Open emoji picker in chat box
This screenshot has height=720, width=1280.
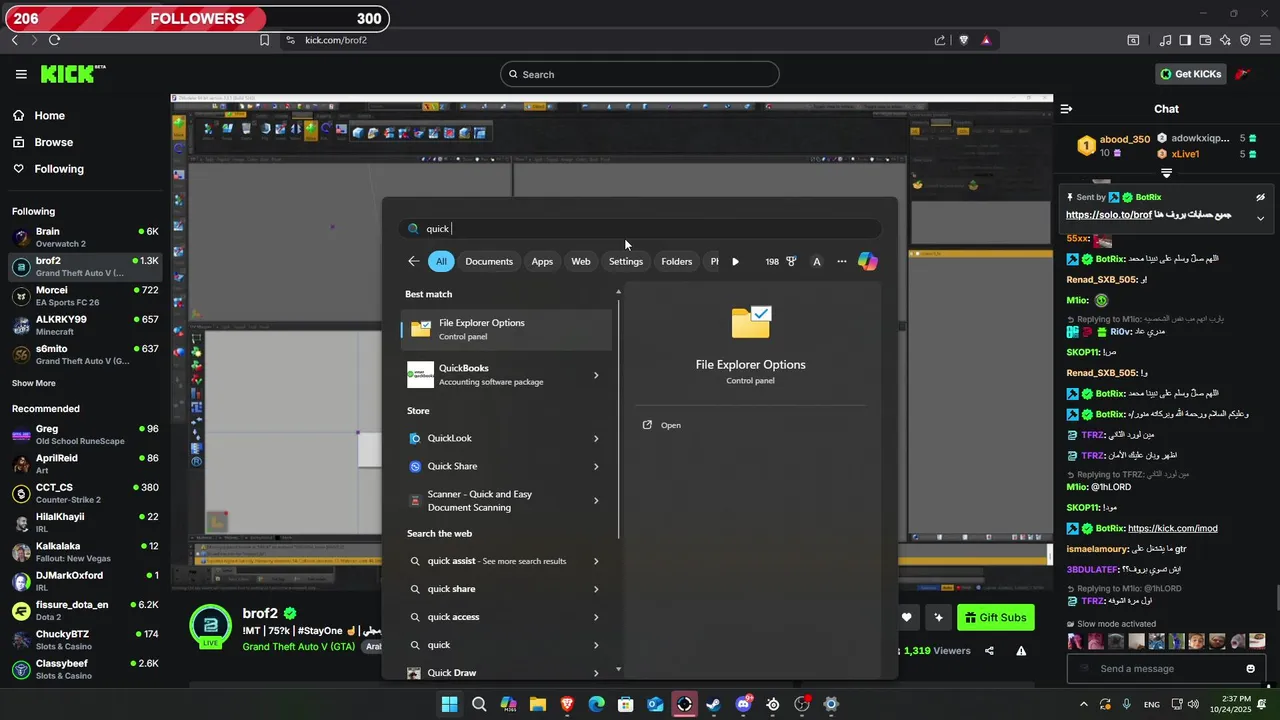[x=1250, y=669]
